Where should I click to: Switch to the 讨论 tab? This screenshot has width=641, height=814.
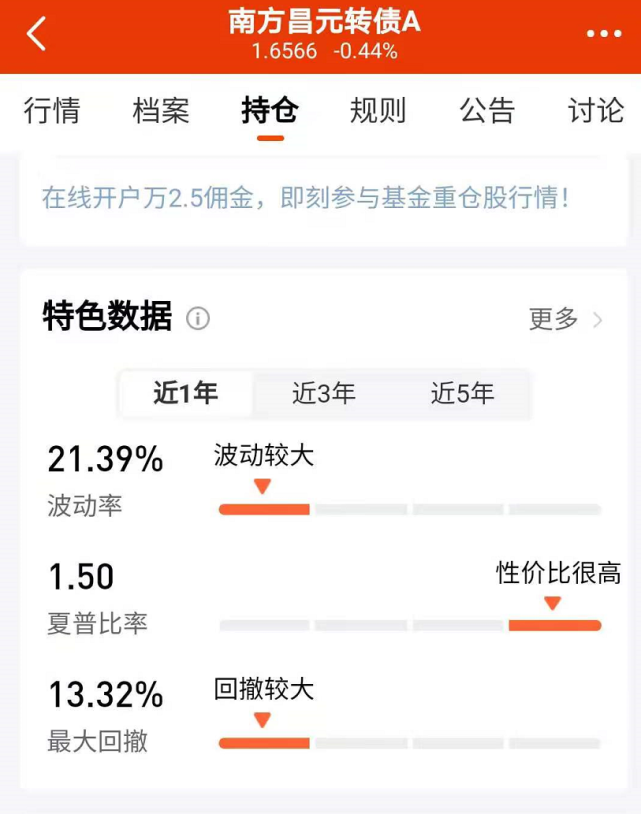(x=595, y=111)
